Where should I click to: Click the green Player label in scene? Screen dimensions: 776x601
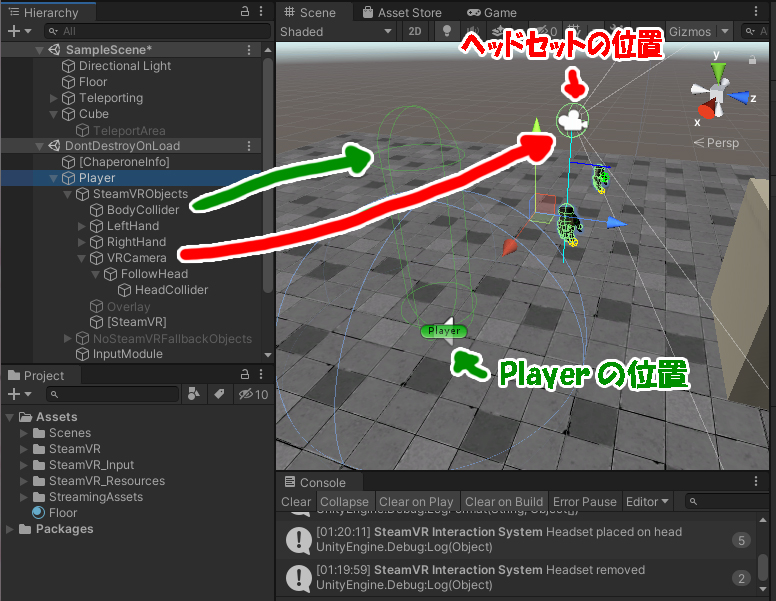click(x=444, y=331)
